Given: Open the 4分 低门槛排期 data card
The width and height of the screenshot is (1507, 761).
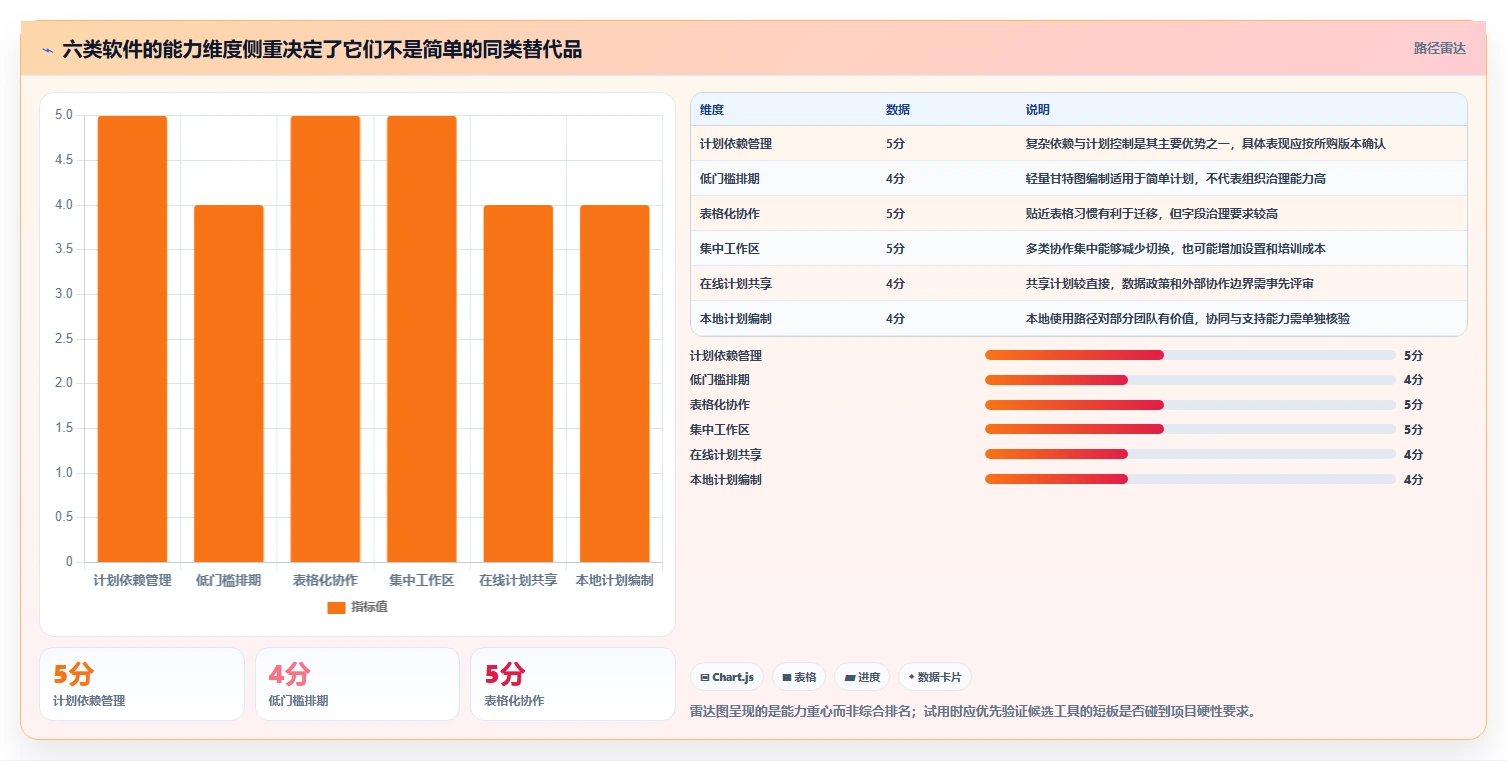Looking at the screenshot, I should [x=358, y=684].
